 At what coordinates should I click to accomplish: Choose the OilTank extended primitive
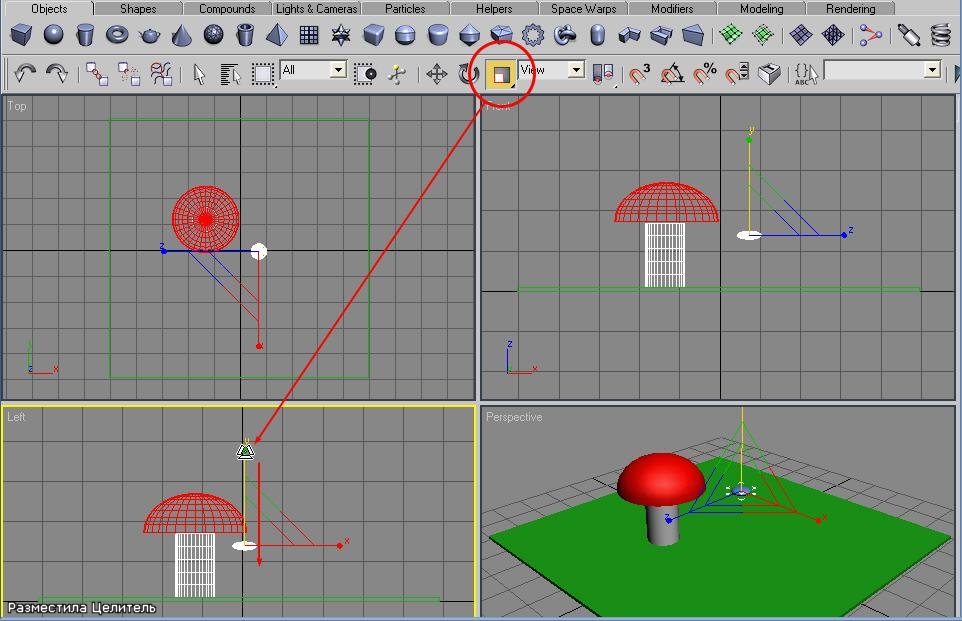click(x=405, y=35)
